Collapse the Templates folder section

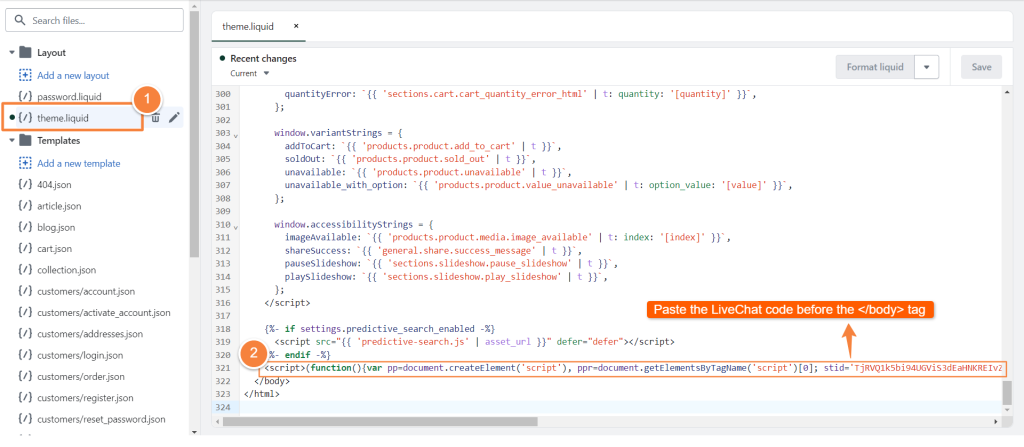pos(11,141)
